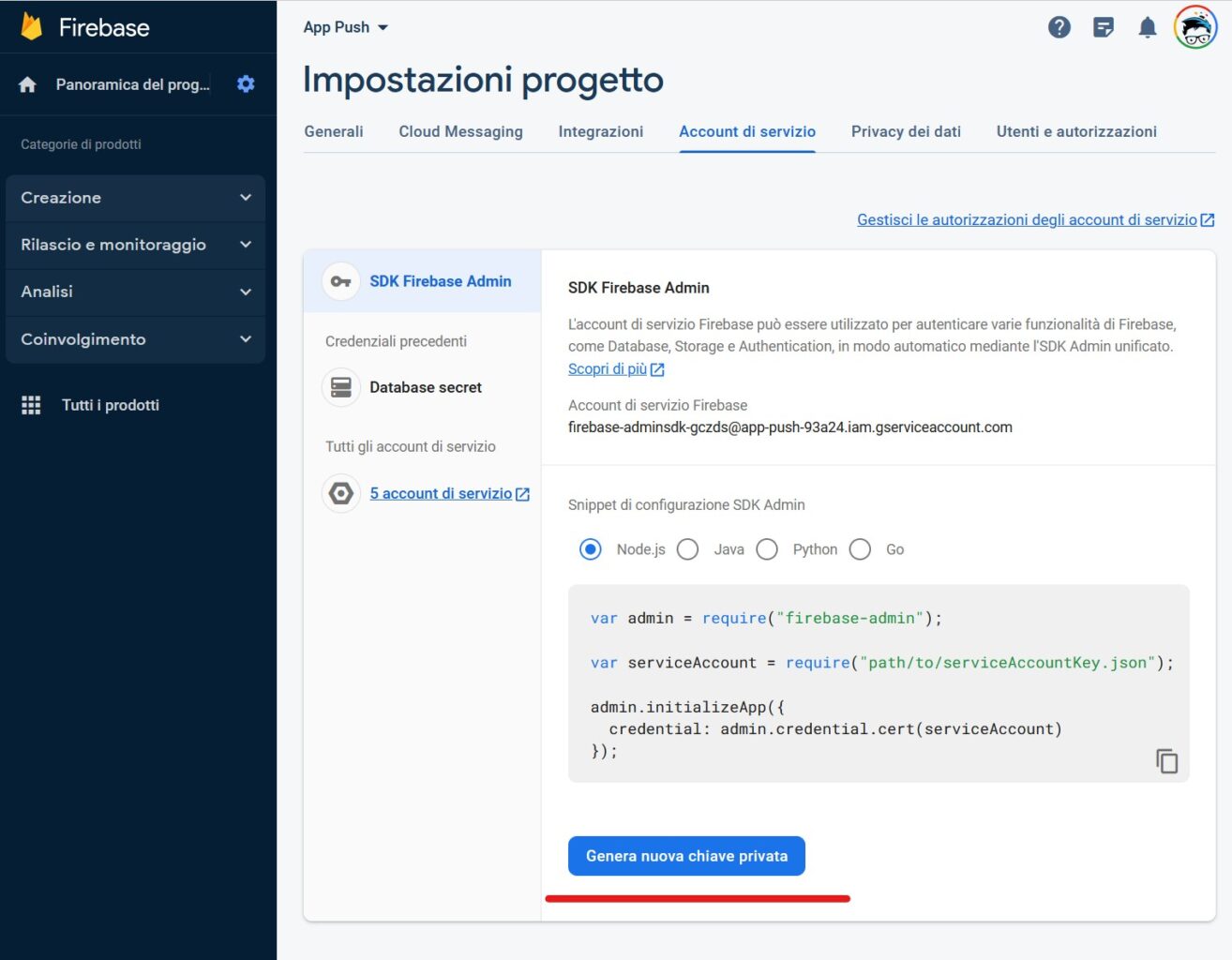The image size is (1232, 960).
Task: Select the Go radio button
Action: tap(860, 549)
